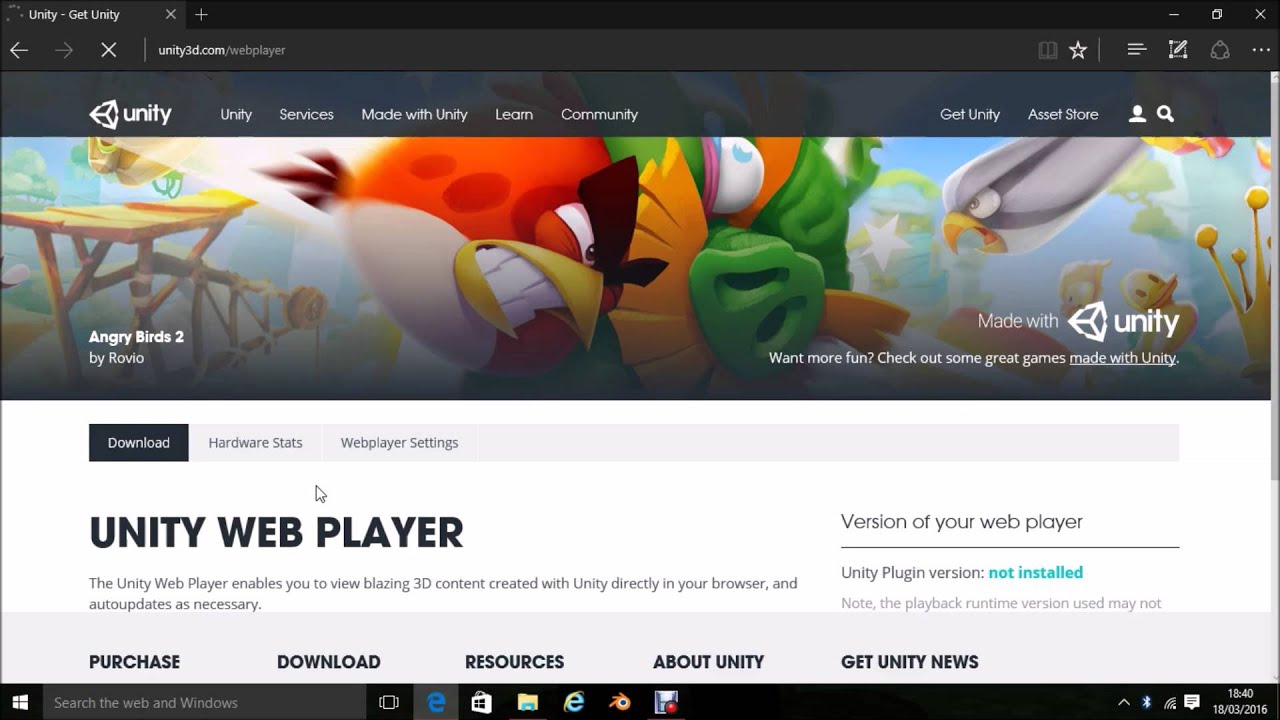Click the RESOURCES footer heading
This screenshot has width=1280, height=720.
pyautogui.click(x=514, y=662)
